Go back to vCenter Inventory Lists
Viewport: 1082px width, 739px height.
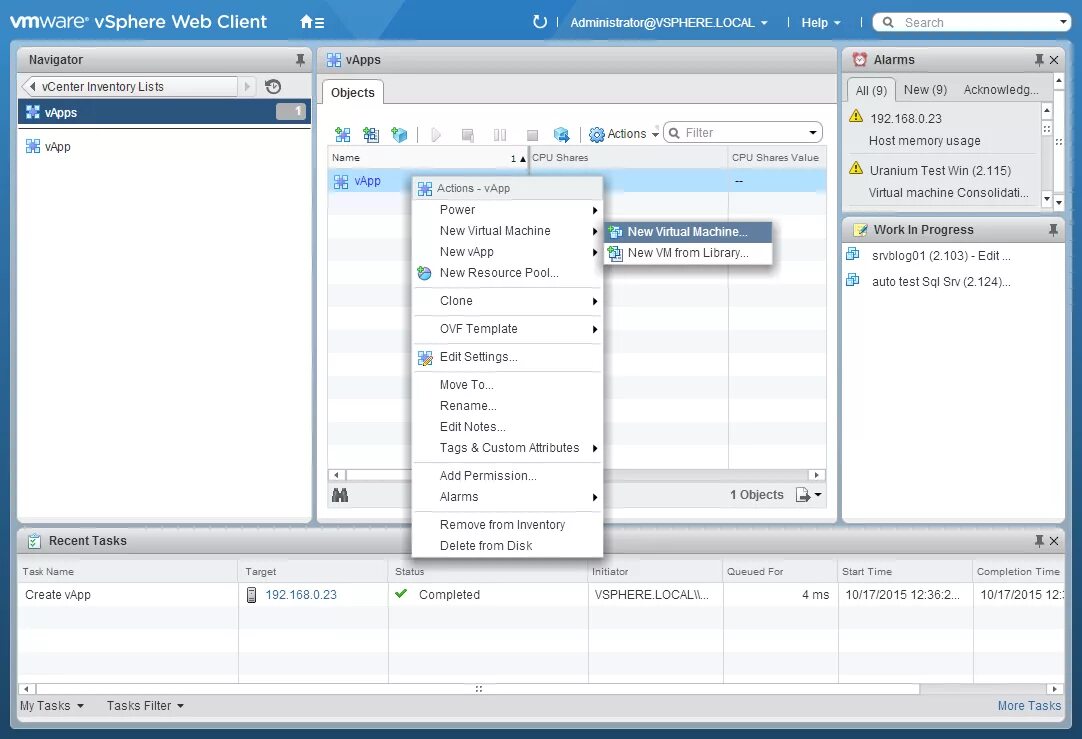tap(130, 86)
